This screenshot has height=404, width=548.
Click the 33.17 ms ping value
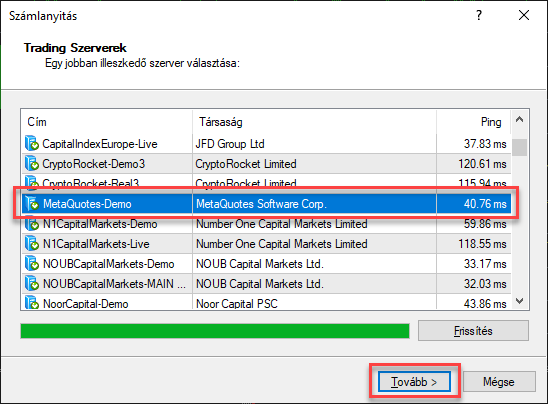click(485, 264)
